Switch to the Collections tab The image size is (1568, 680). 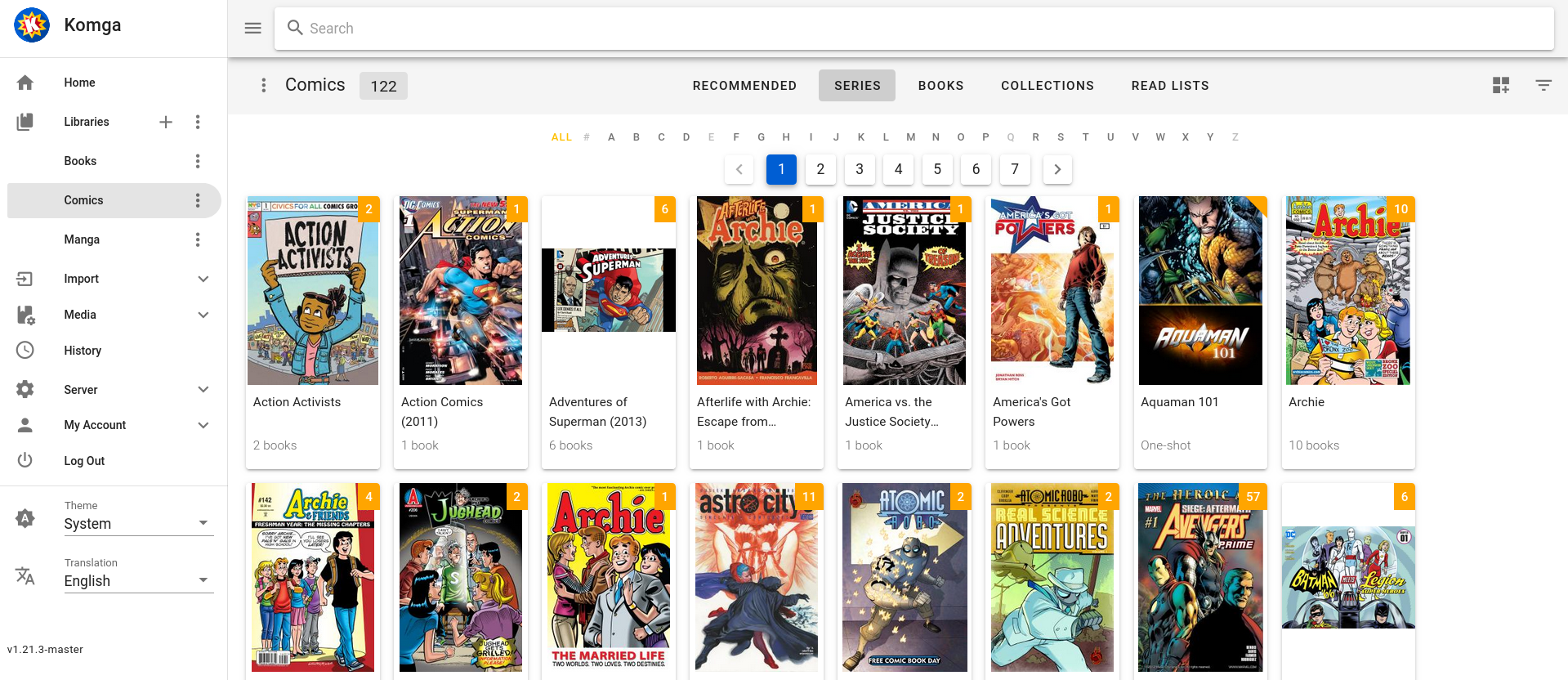[x=1048, y=86]
